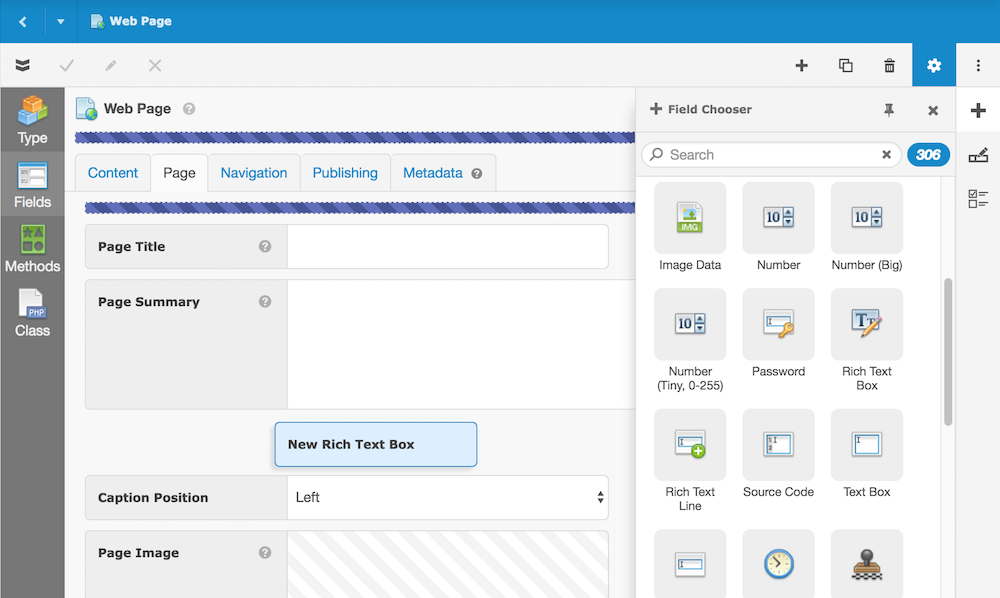Screen dimensions: 1000x598
Task: Pick the Rich Text Box field type
Action: coord(866,325)
